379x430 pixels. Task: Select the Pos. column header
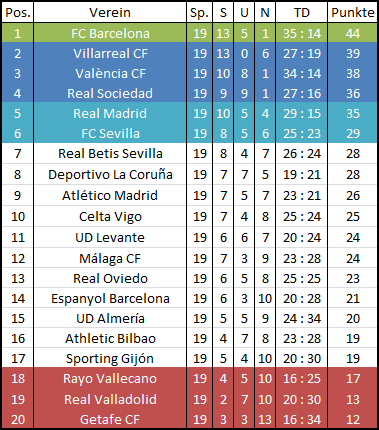(18, 13)
